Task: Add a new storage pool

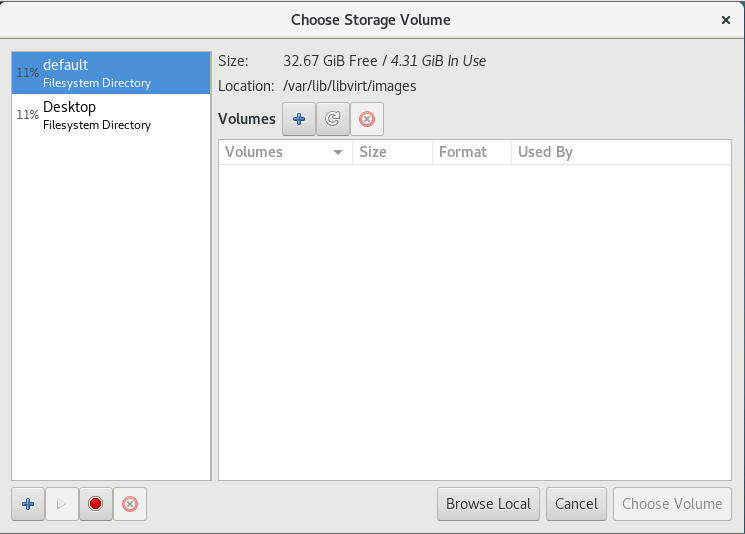Action: (x=28, y=504)
